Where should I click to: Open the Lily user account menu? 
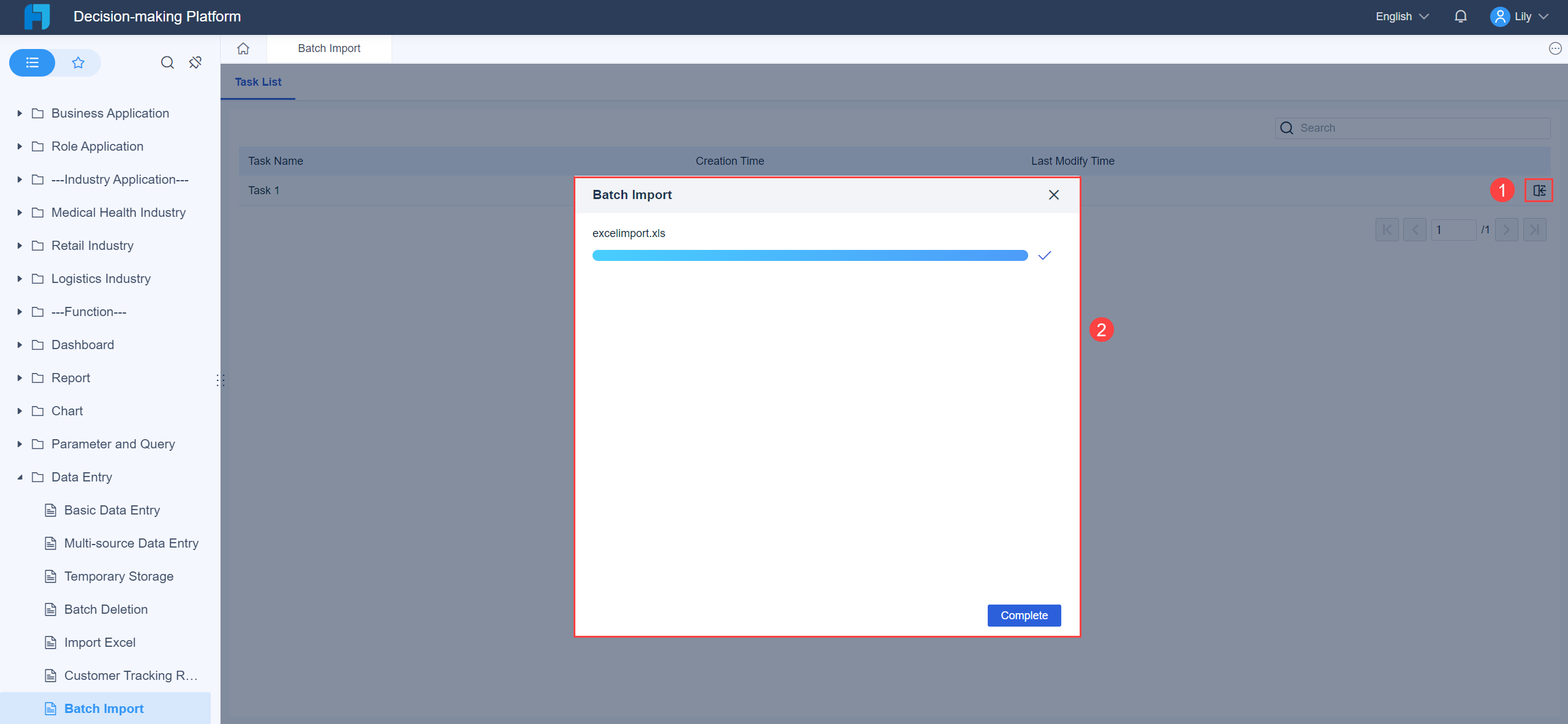tap(1522, 17)
